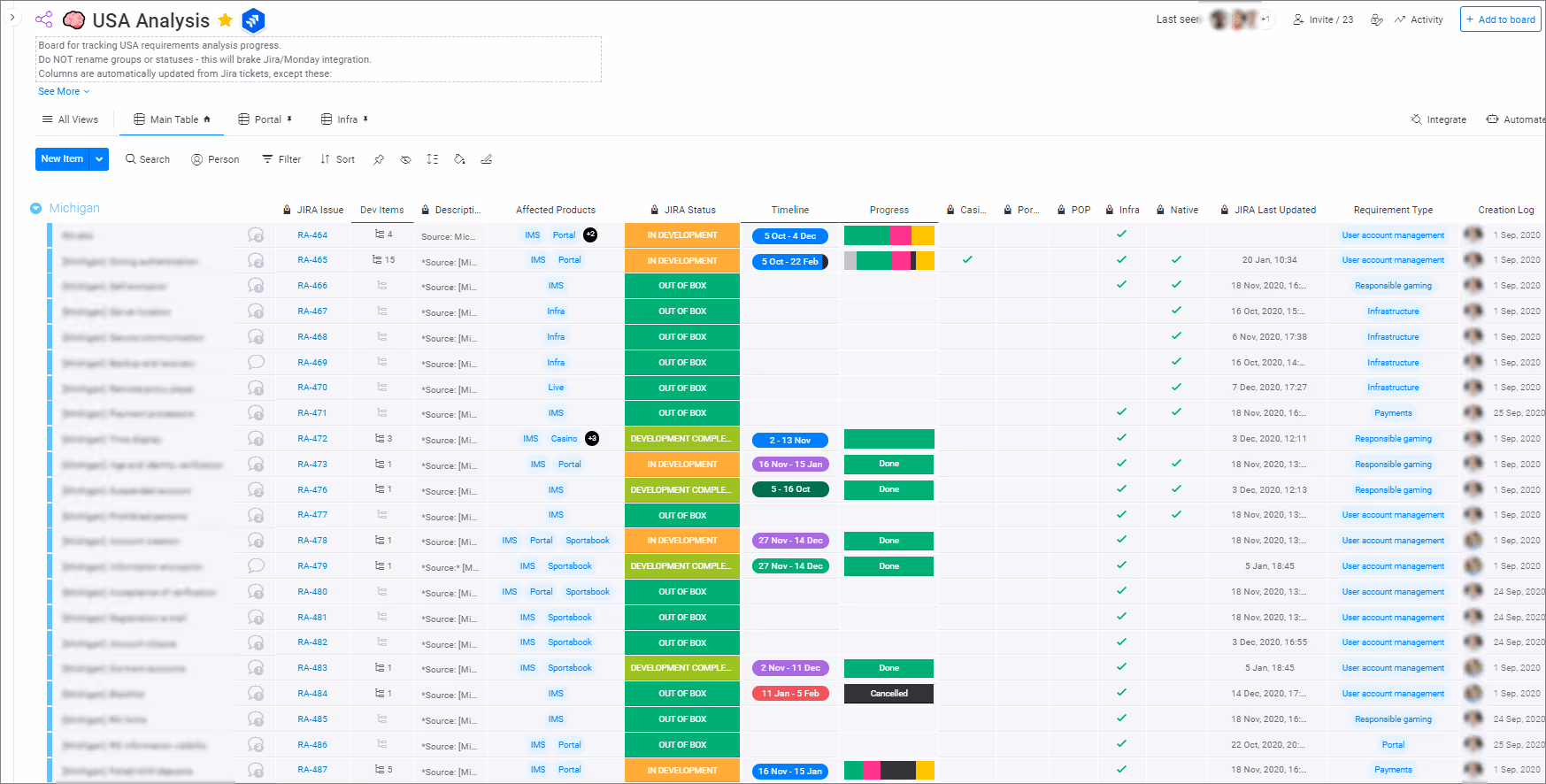Switch to the Portal view tab

click(x=265, y=119)
